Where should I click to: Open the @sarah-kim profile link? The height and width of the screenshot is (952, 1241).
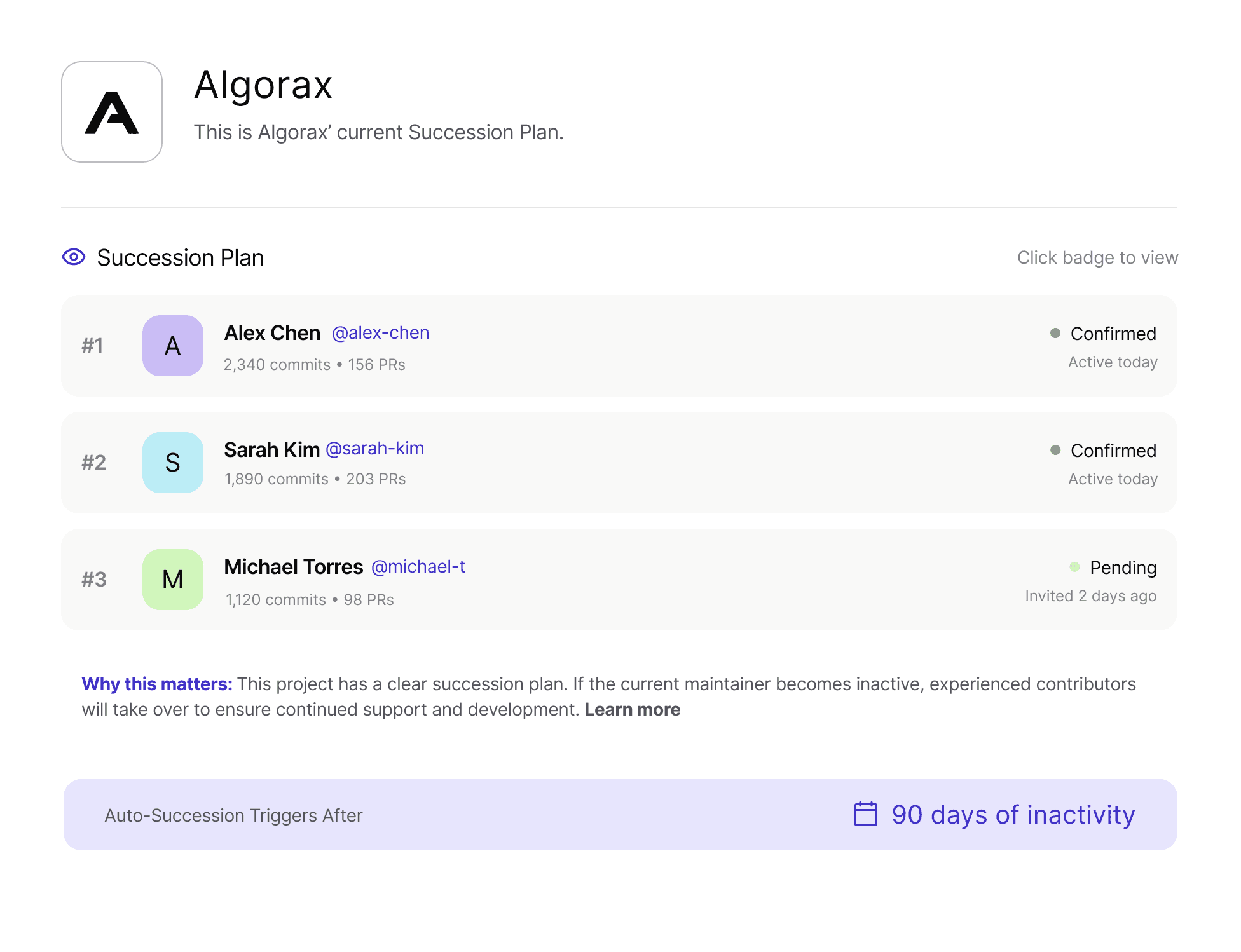(x=374, y=449)
